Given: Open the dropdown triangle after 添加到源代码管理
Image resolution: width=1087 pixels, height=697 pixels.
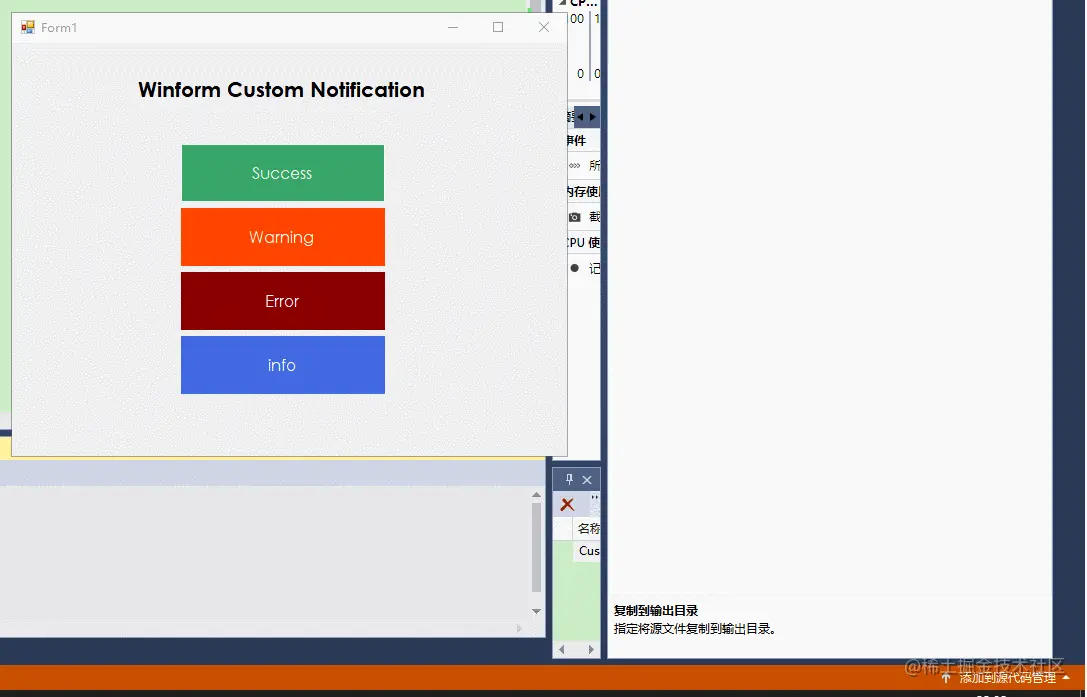Looking at the screenshot, I should 1066,678.
